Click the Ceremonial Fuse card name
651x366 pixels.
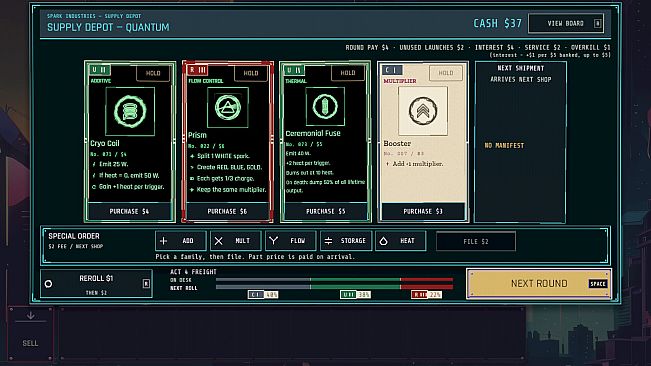coord(313,133)
